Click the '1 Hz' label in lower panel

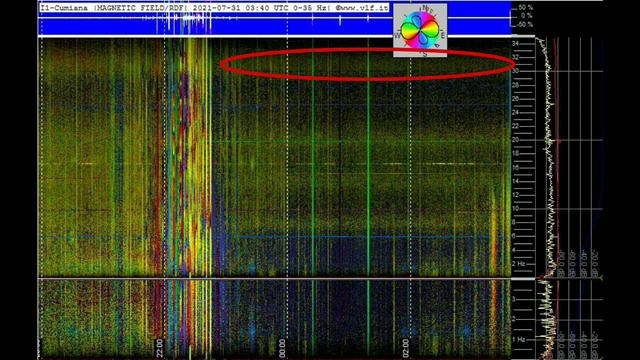point(518,340)
